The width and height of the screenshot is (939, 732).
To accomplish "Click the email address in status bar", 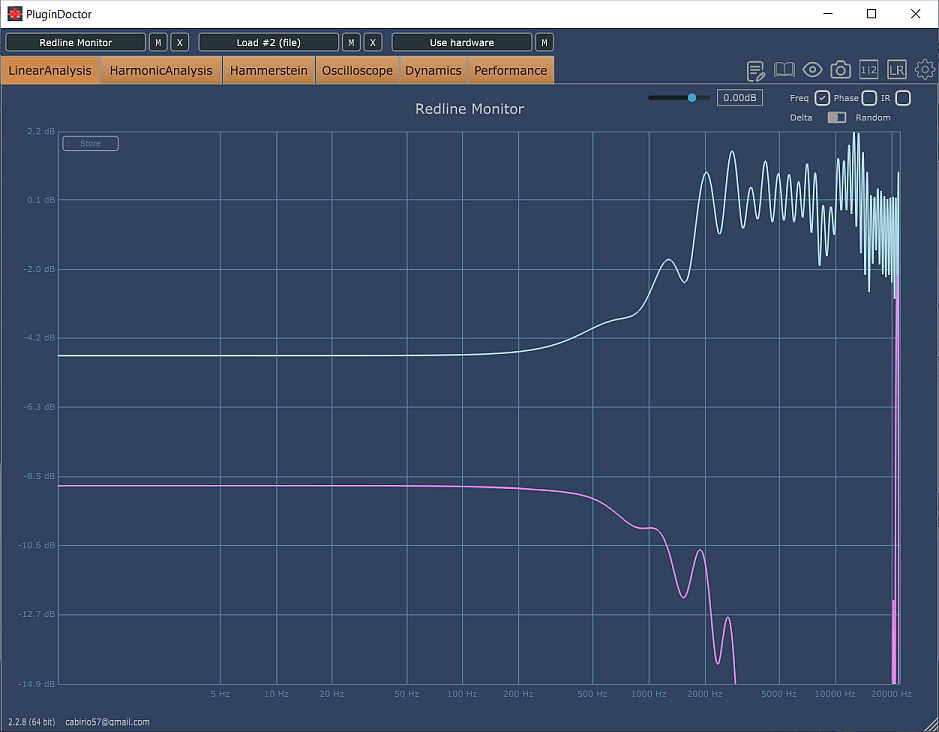I will (x=107, y=722).
